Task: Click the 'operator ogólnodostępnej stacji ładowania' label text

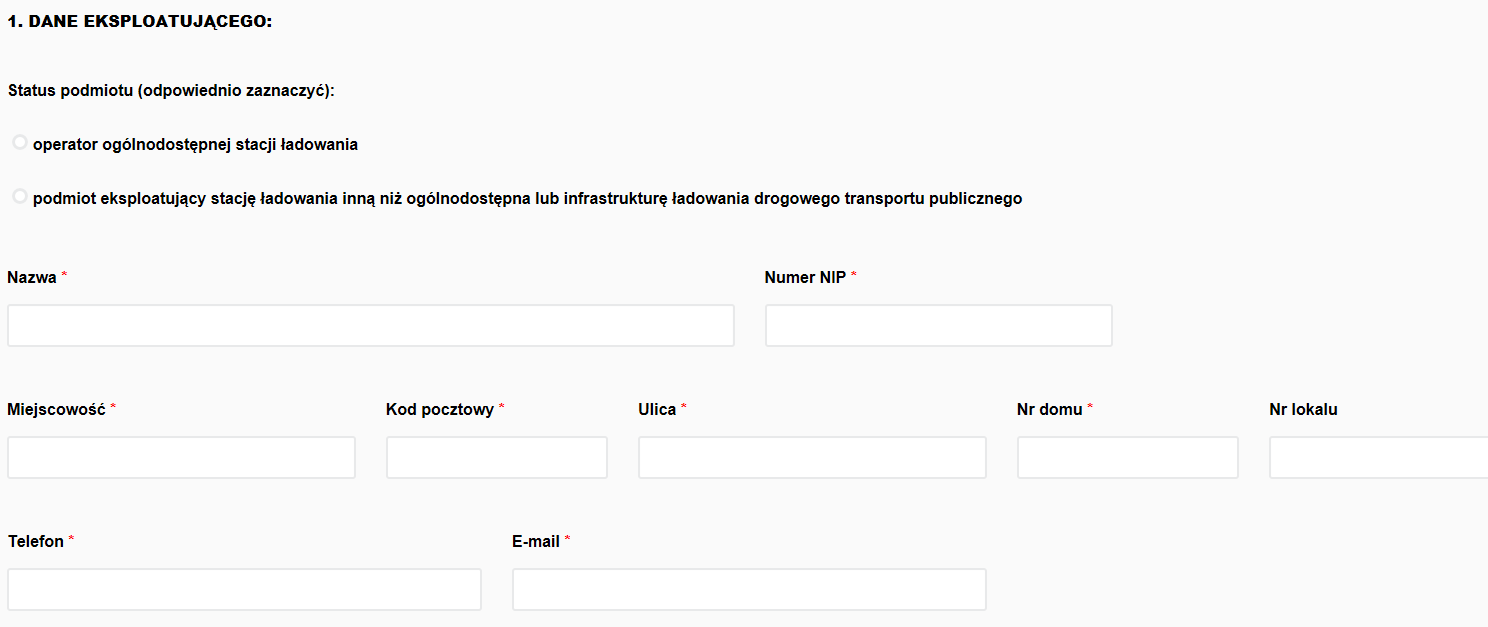Action: (195, 145)
